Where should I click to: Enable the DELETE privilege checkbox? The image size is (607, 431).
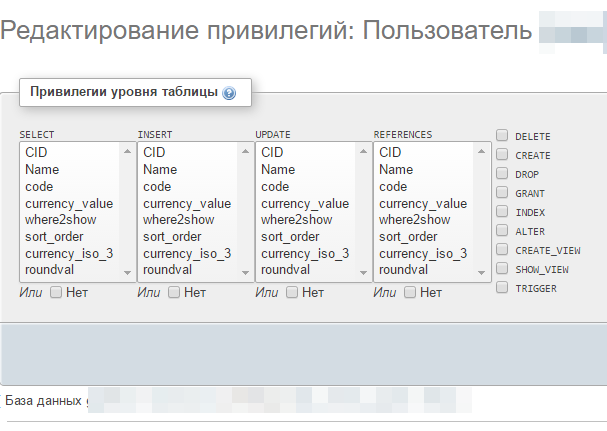pyautogui.click(x=502, y=135)
